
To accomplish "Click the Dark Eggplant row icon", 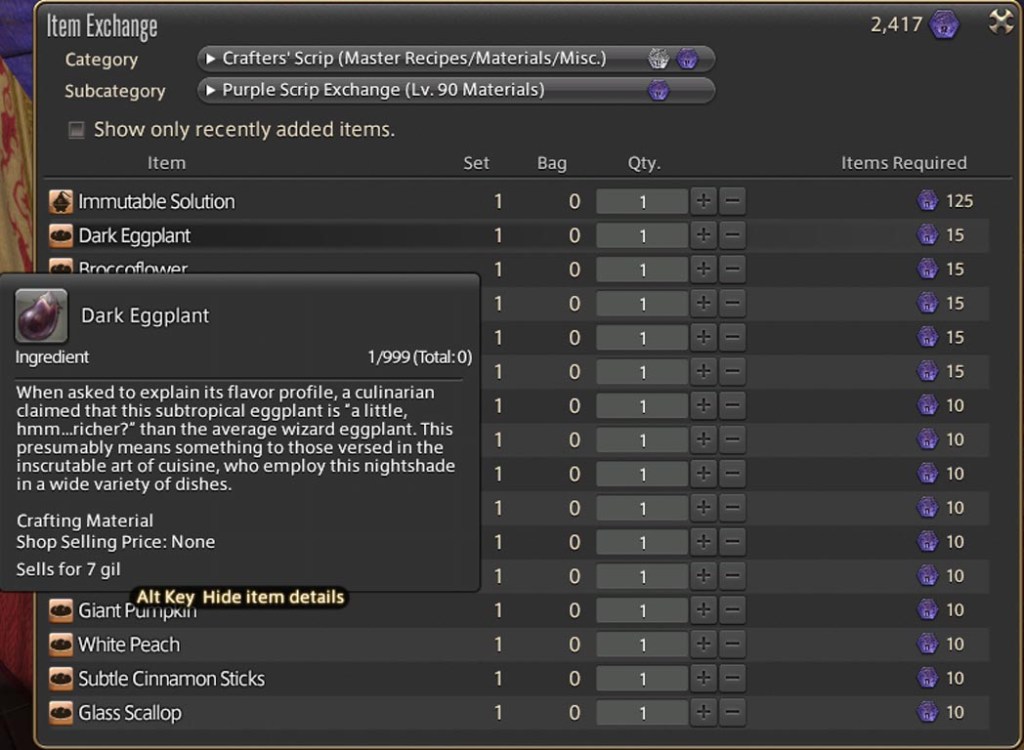I will (61, 236).
